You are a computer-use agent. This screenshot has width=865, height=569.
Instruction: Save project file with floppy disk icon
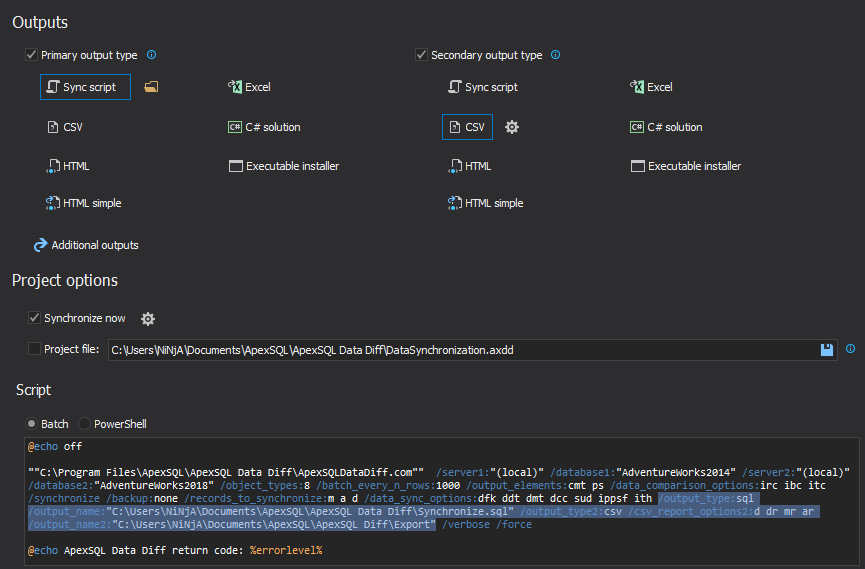click(826, 350)
